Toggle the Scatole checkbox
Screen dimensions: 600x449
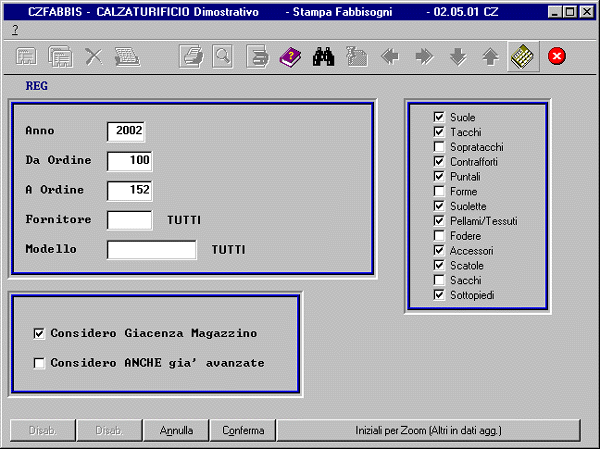[x=439, y=265]
